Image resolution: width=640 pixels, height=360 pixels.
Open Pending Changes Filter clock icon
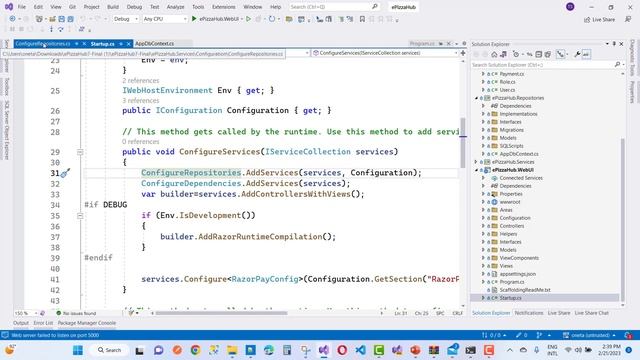516,54
